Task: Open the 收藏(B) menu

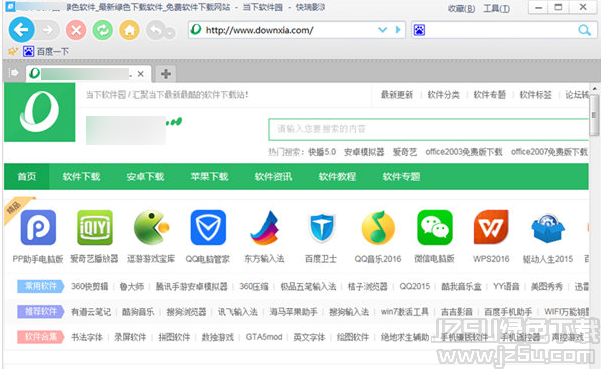Action: click(x=461, y=8)
